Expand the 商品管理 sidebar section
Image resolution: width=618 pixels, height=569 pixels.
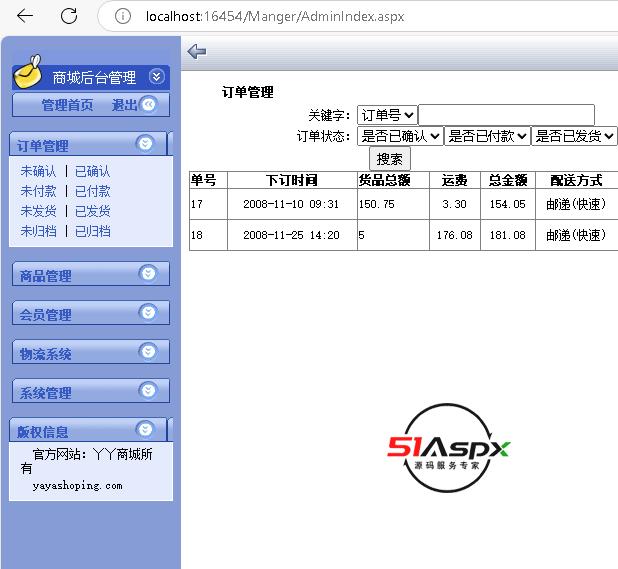[148, 273]
